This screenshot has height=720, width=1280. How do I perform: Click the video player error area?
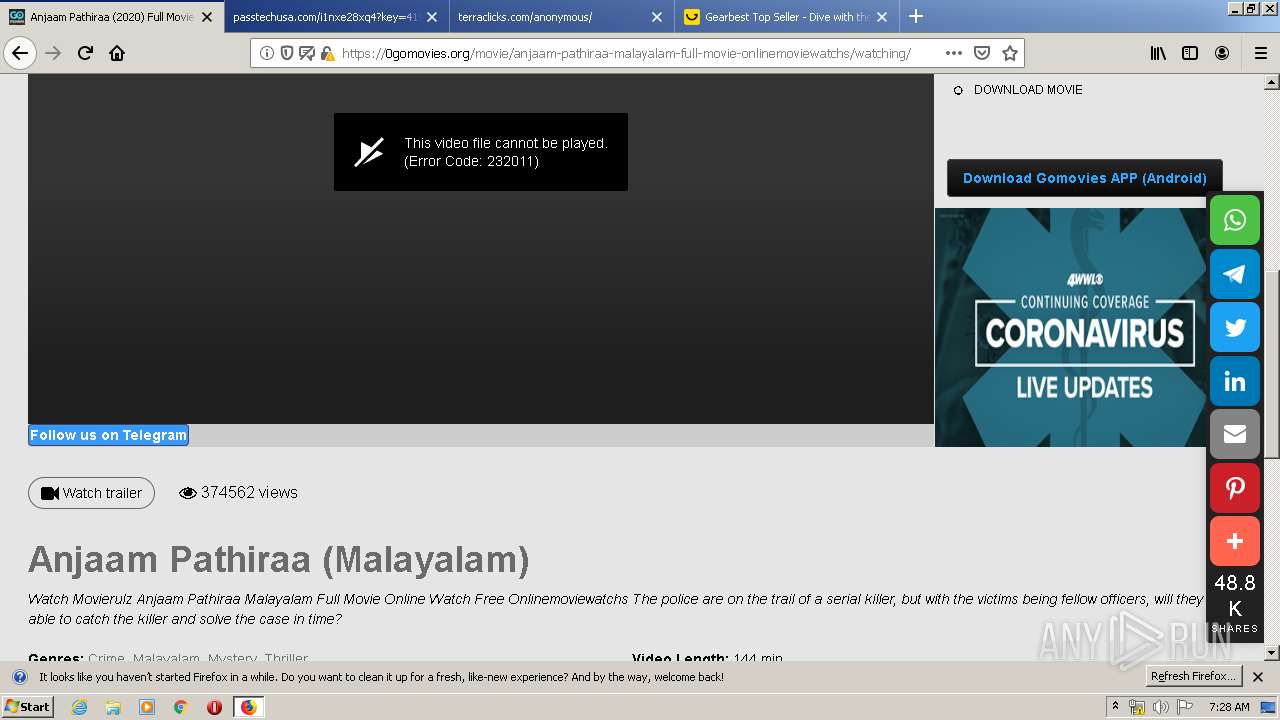click(x=481, y=152)
